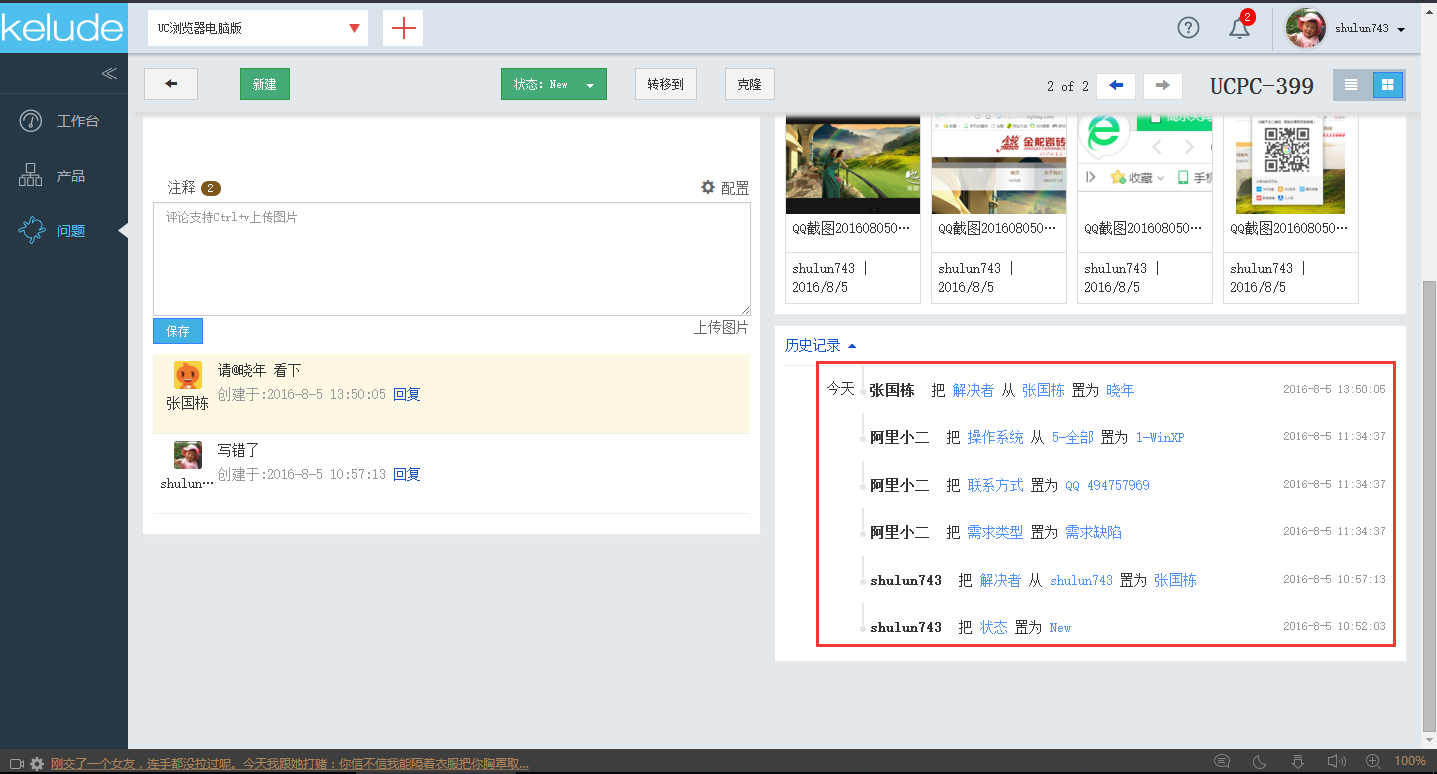Click the zoom magnifier icon
This screenshot has height=774, width=1437.
pos(1374,762)
